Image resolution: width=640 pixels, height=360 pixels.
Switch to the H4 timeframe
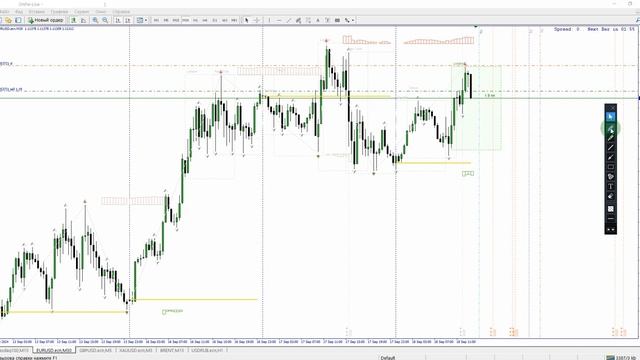[x=205, y=20]
